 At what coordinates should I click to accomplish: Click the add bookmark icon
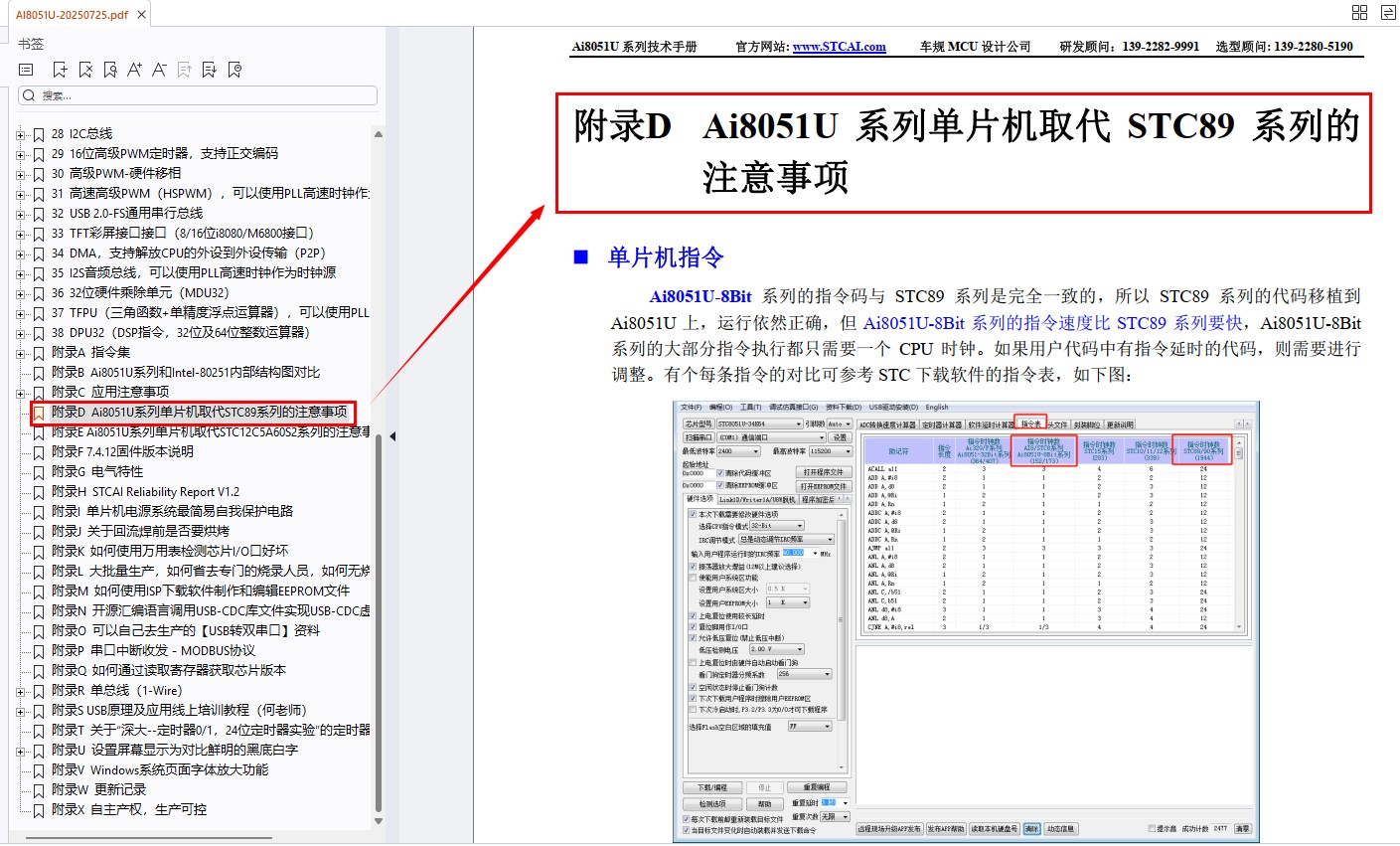60,70
